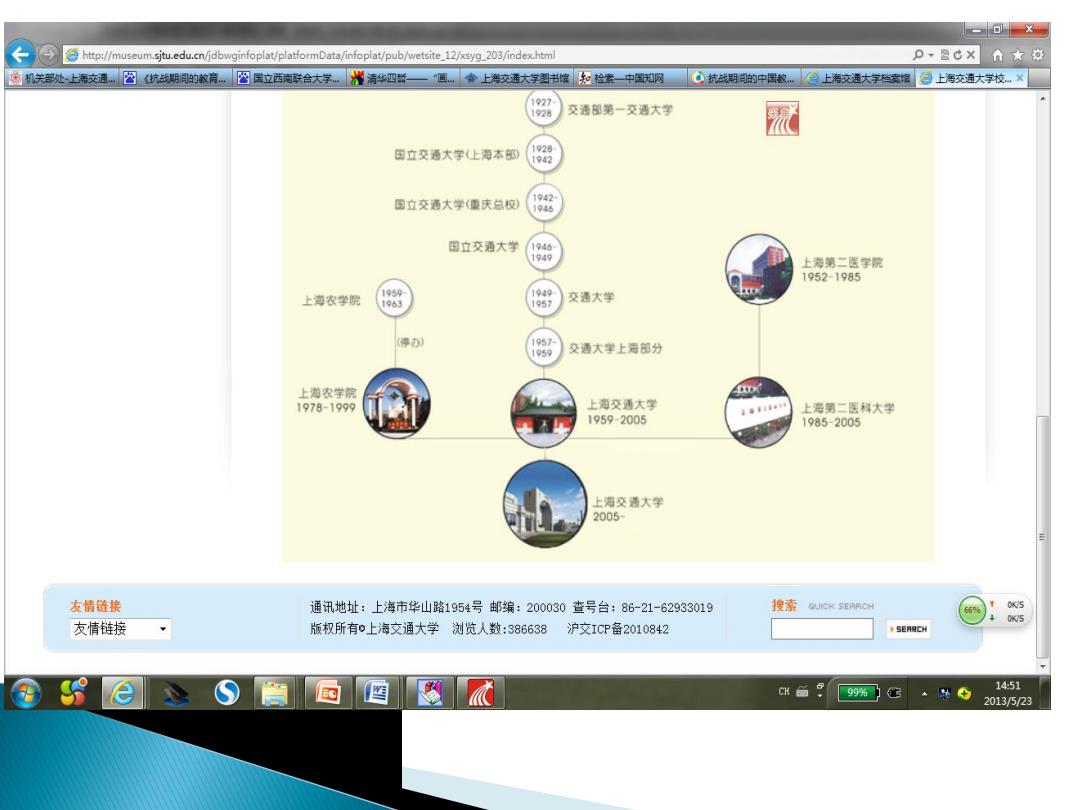1080x810 pixels.
Task: Switch to 国立西南联合大学 tab
Action: (x=289, y=78)
